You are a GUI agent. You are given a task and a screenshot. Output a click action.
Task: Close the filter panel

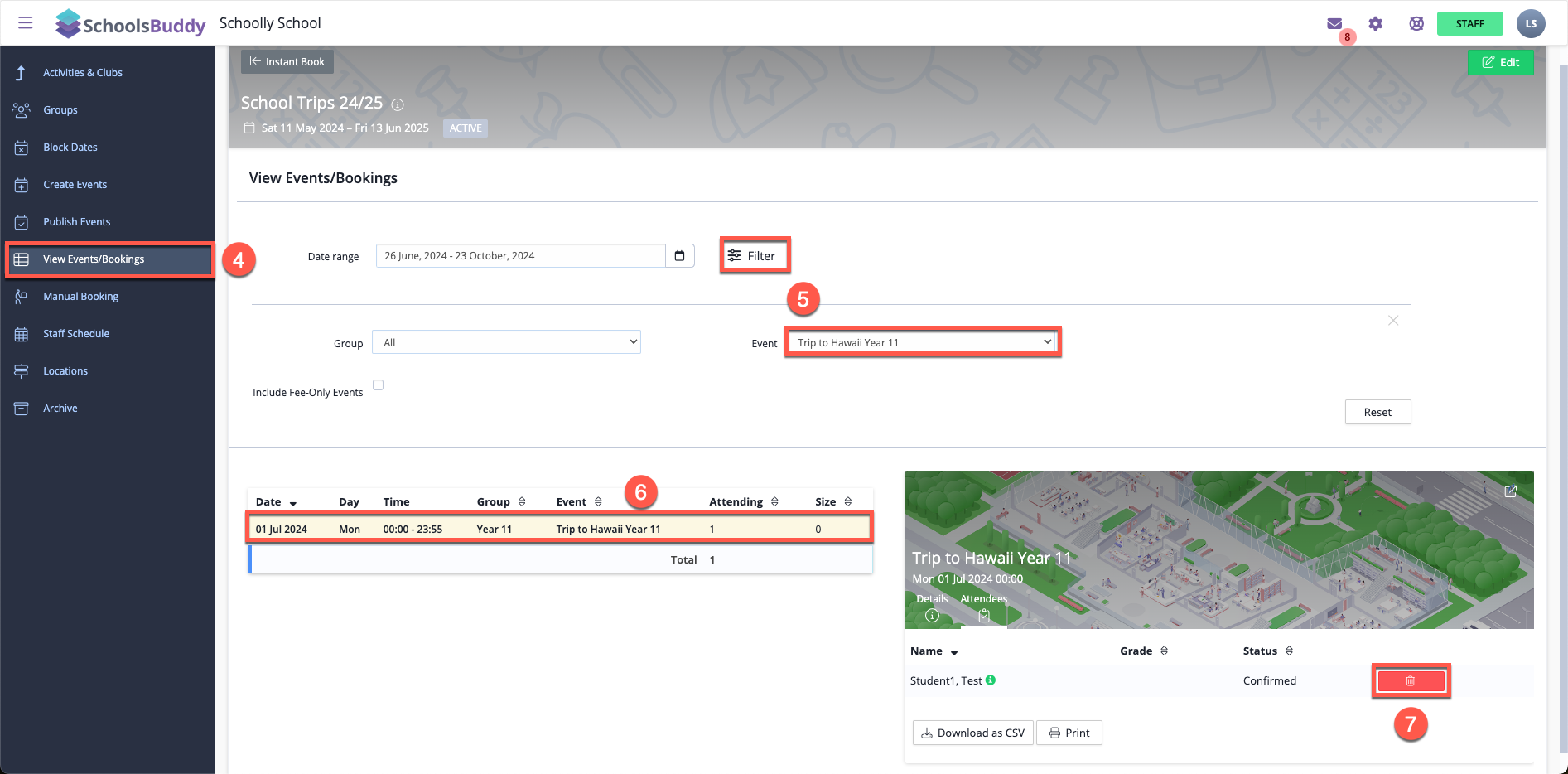pyautogui.click(x=1393, y=321)
